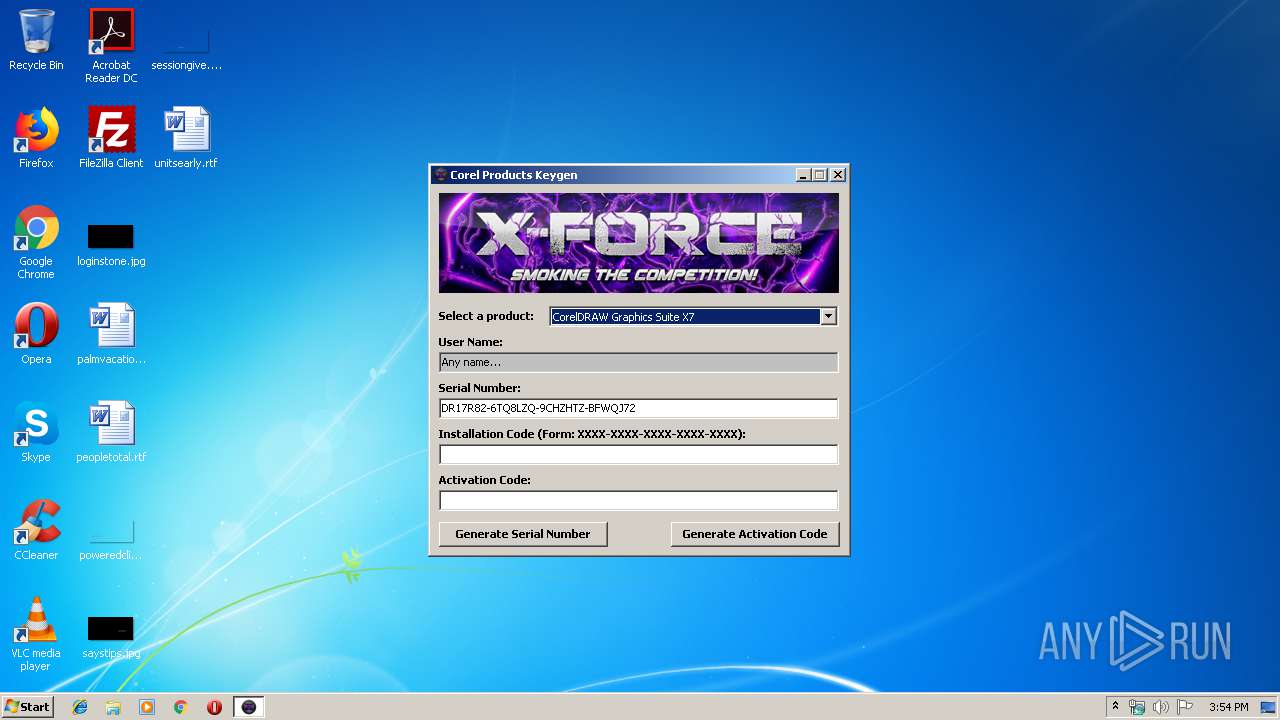Select saystips.jpg image file

pyautogui.click(x=111, y=636)
